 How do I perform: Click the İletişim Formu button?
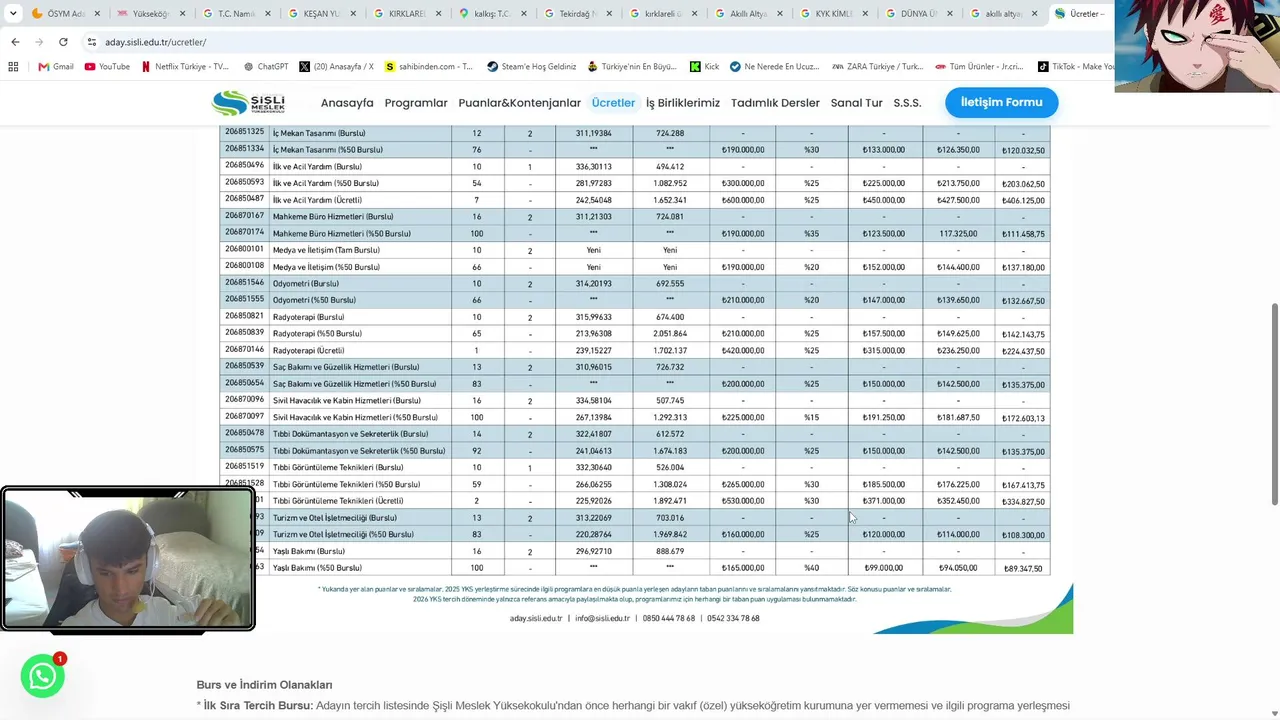click(x=1001, y=102)
